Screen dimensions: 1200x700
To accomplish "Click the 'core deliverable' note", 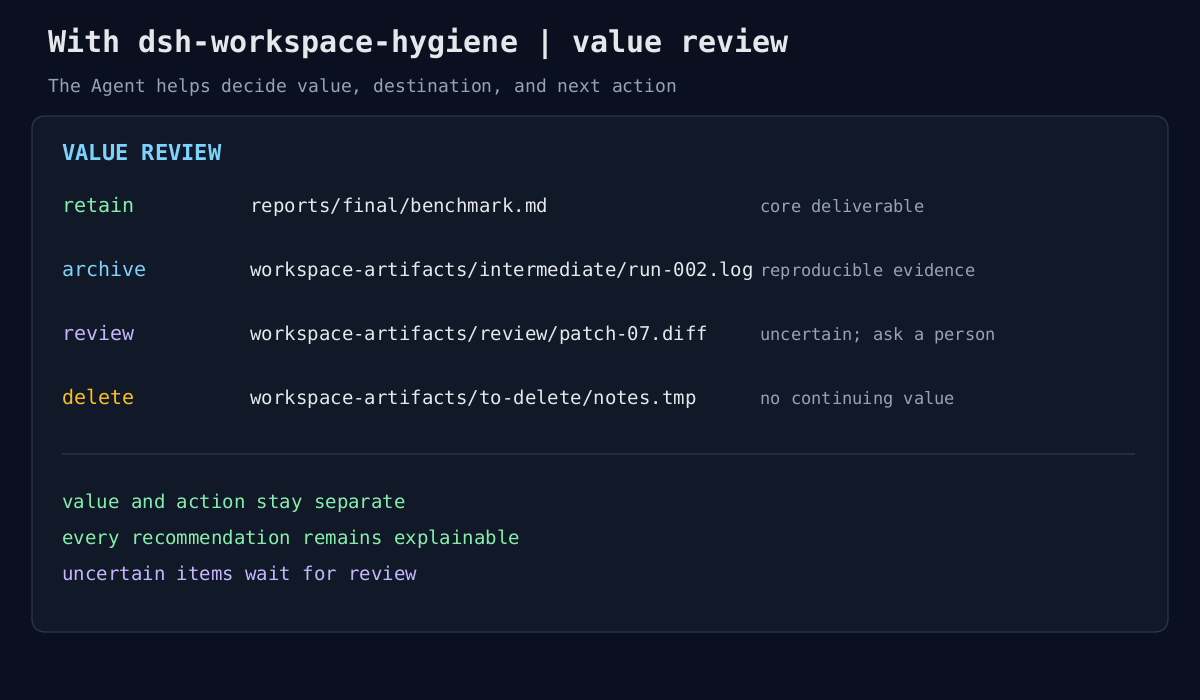I will tap(842, 206).
